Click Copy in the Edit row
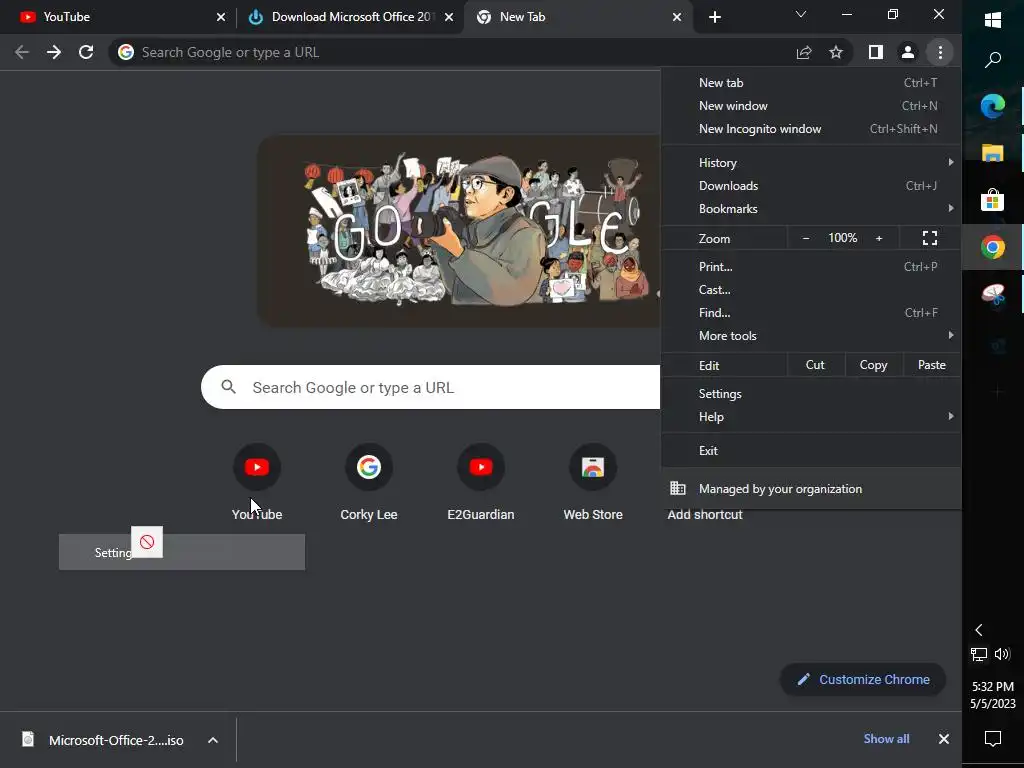The width and height of the screenshot is (1024, 768). pyautogui.click(x=874, y=365)
